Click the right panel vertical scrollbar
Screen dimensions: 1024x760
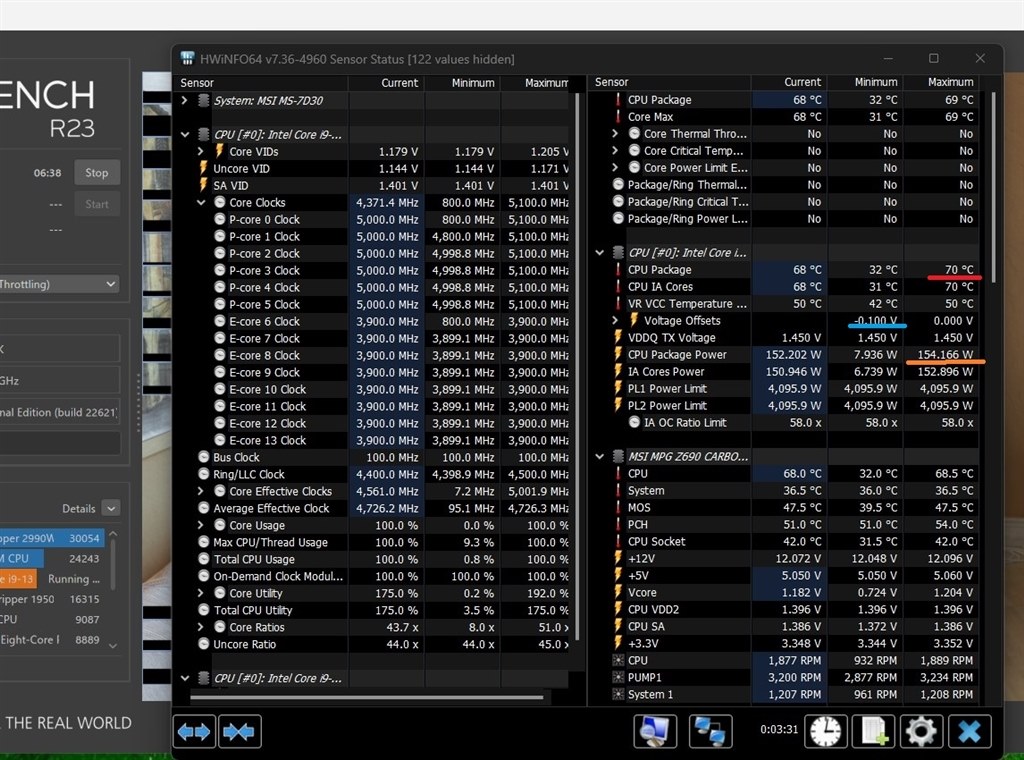click(x=993, y=189)
